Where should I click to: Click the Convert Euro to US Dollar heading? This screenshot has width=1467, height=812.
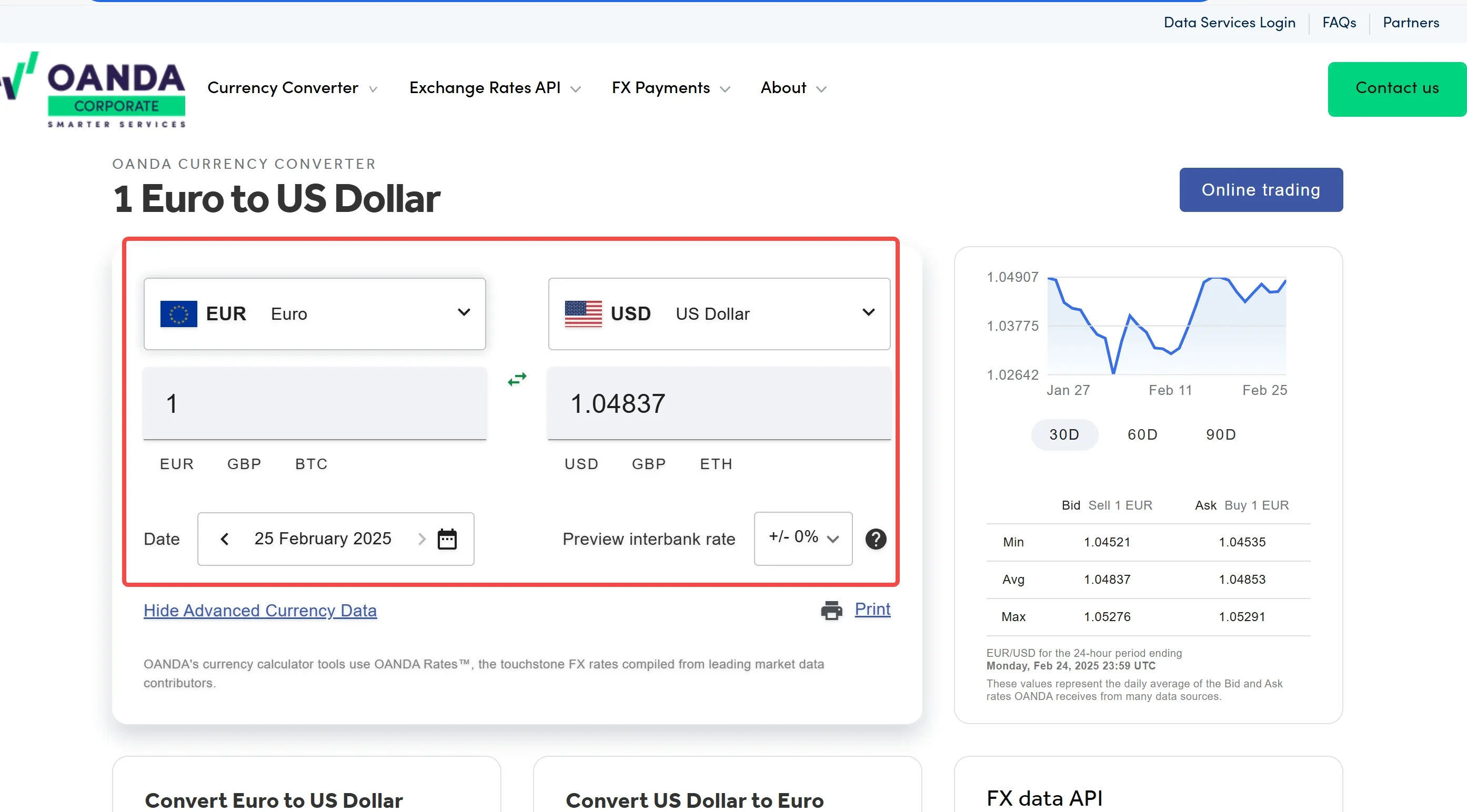tap(274, 800)
